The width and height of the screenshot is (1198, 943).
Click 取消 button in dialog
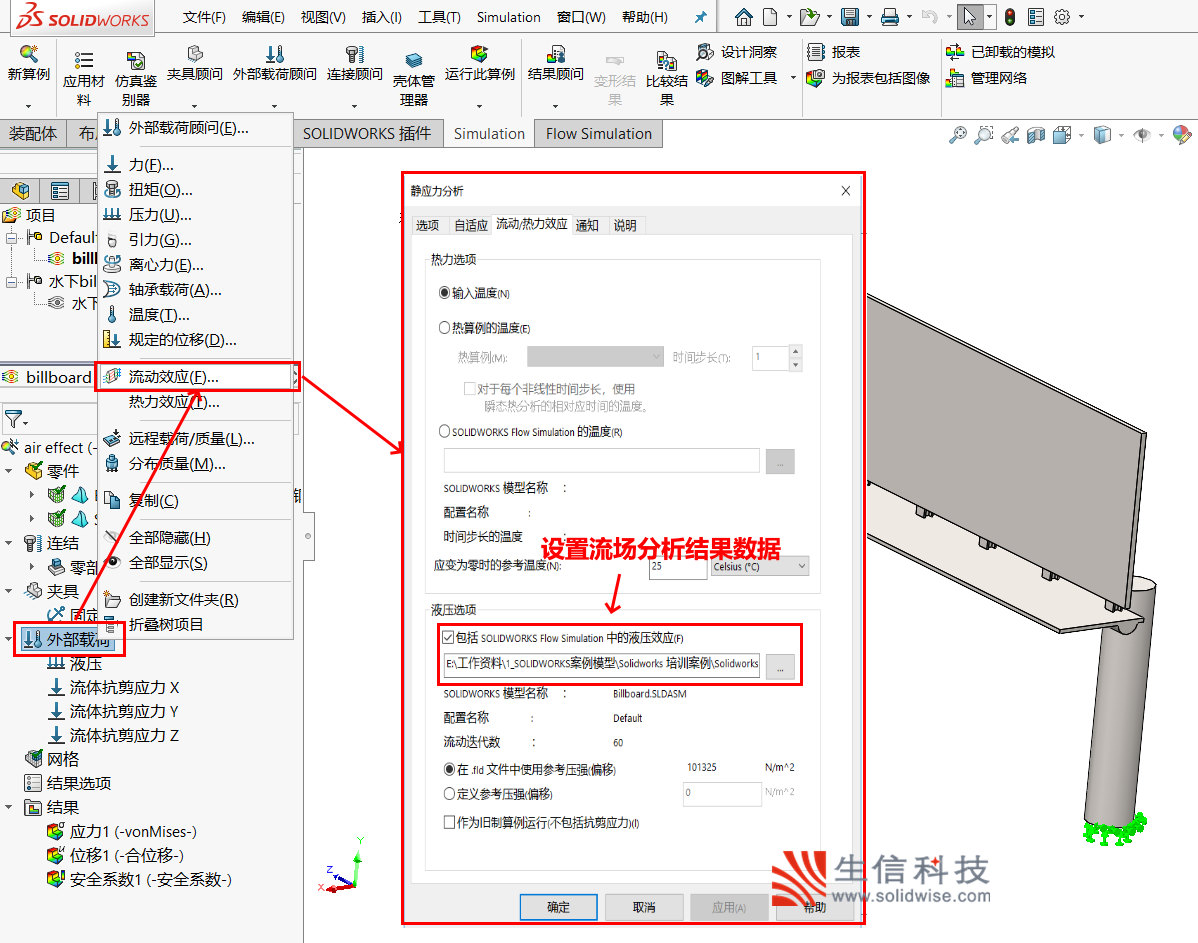click(644, 907)
